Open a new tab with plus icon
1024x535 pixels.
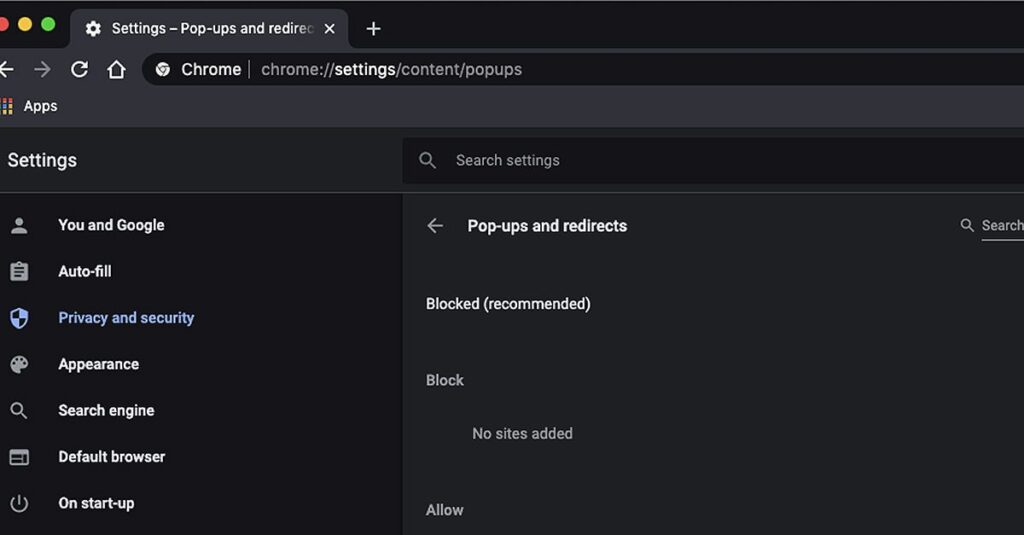(374, 29)
